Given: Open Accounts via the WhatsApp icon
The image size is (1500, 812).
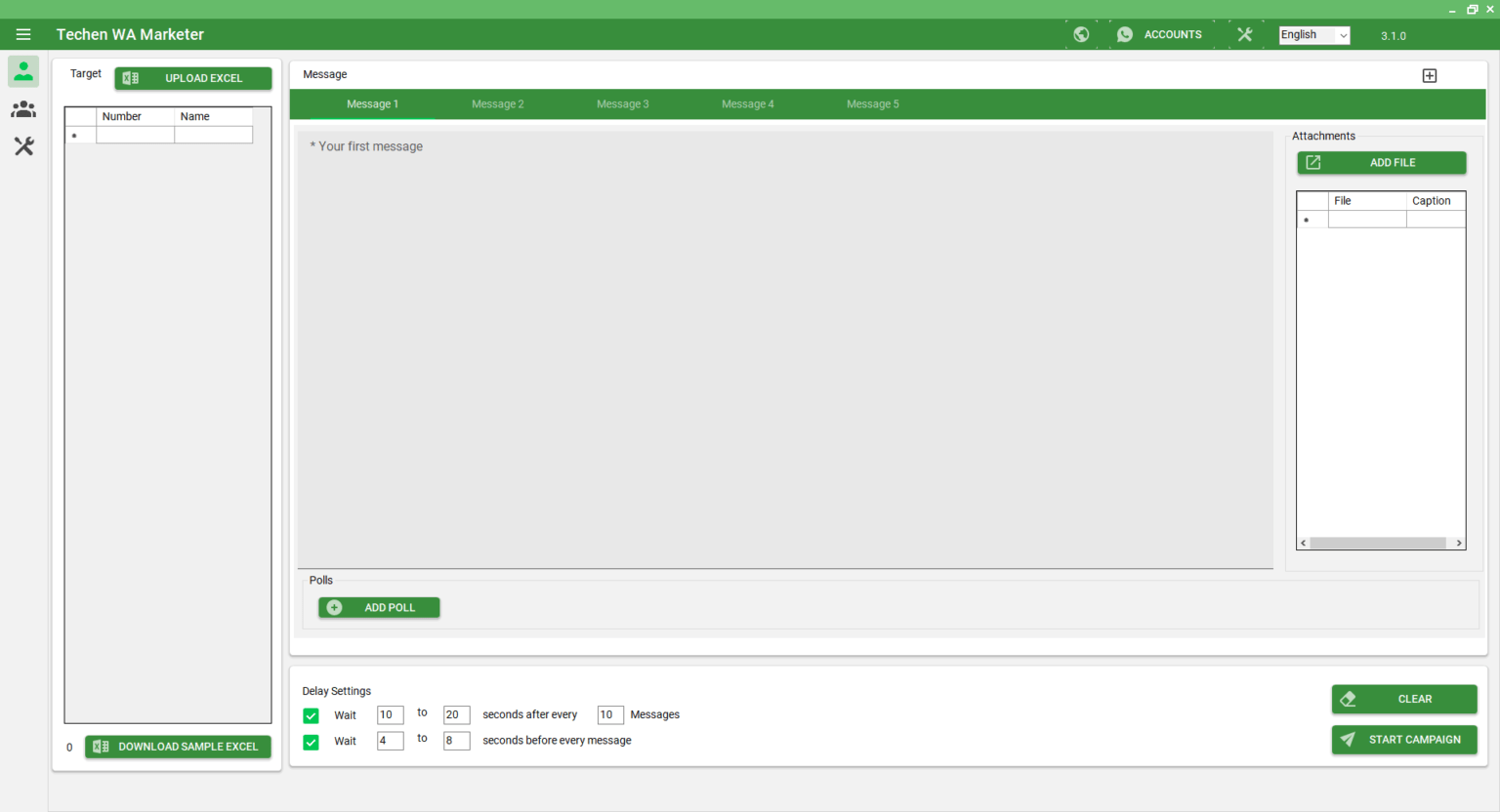Looking at the screenshot, I should 1124,33.
